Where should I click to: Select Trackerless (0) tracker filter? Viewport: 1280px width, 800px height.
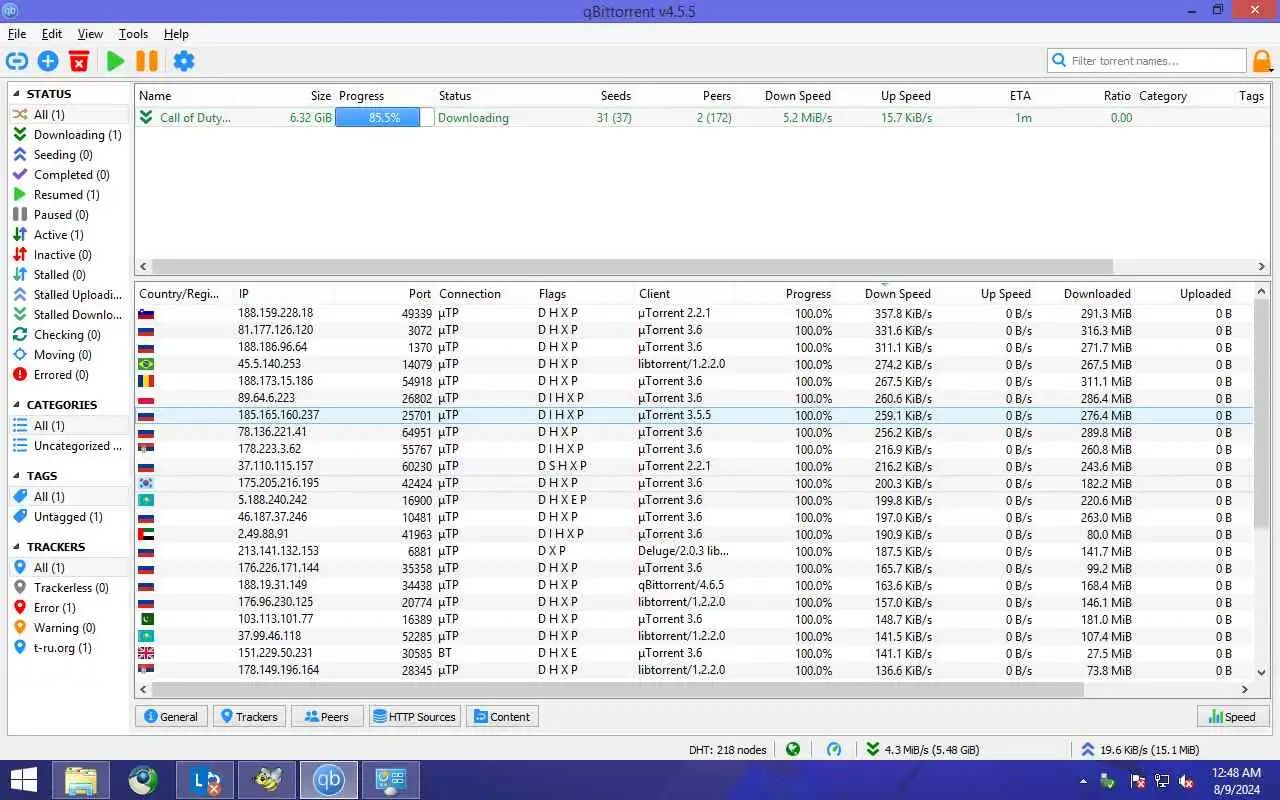(x=69, y=588)
